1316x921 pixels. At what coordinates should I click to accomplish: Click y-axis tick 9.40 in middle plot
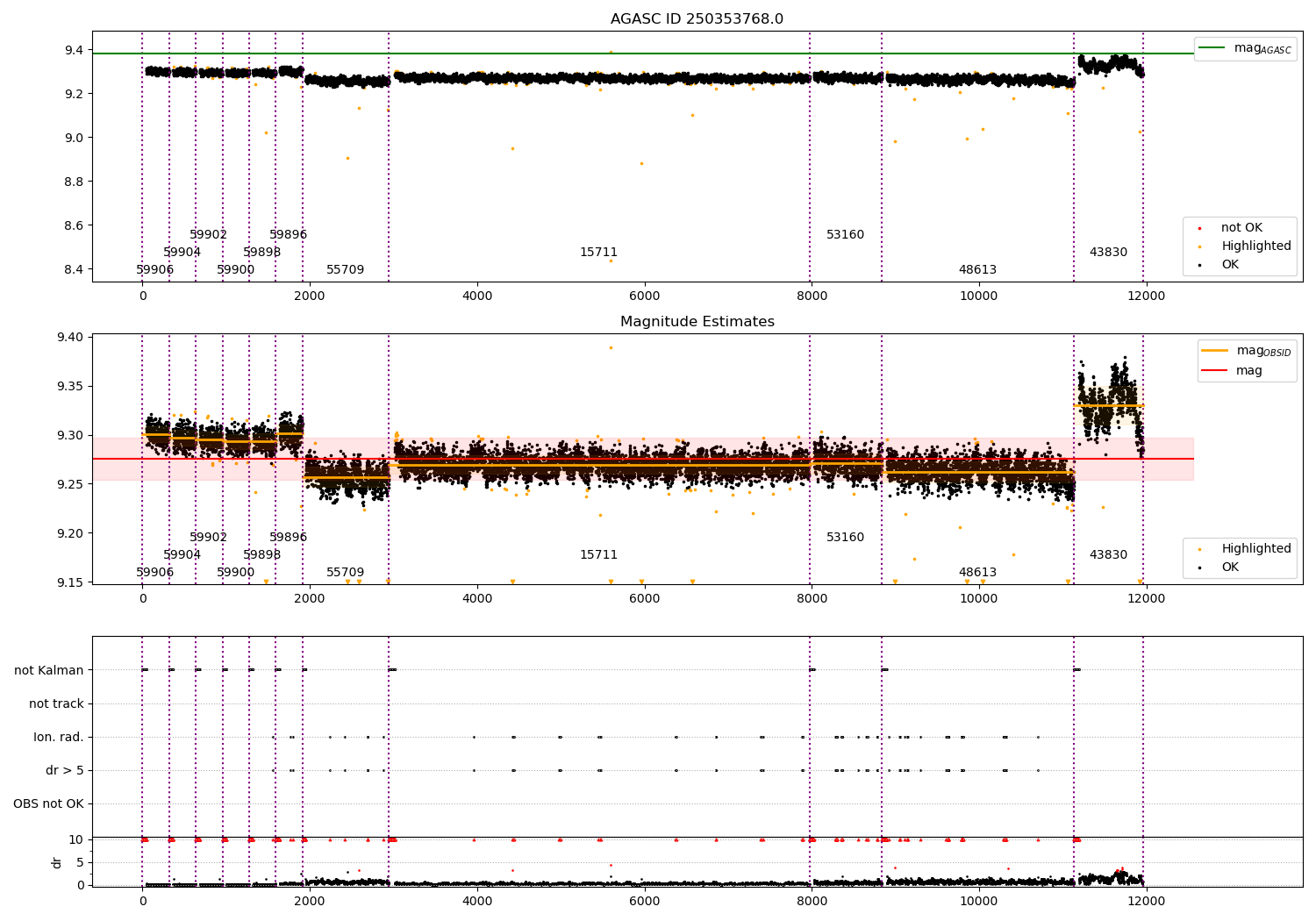pyautogui.click(x=72, y=337)
